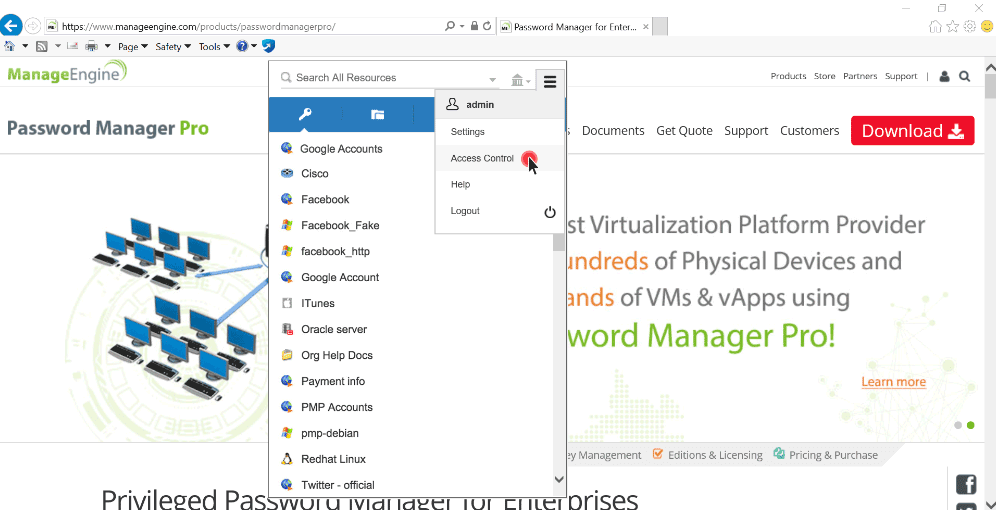
Task: Click the browser Forward arrow button
Action: pos(32,26)
